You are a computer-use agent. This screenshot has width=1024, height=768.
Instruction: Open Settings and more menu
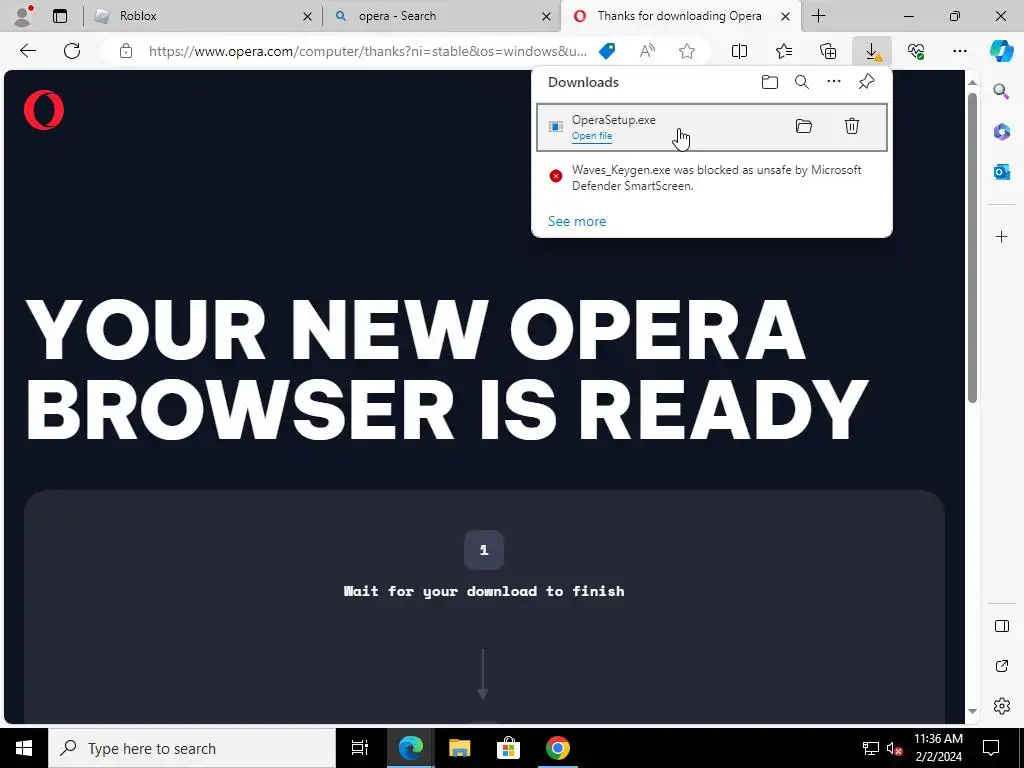pos(960,51)
